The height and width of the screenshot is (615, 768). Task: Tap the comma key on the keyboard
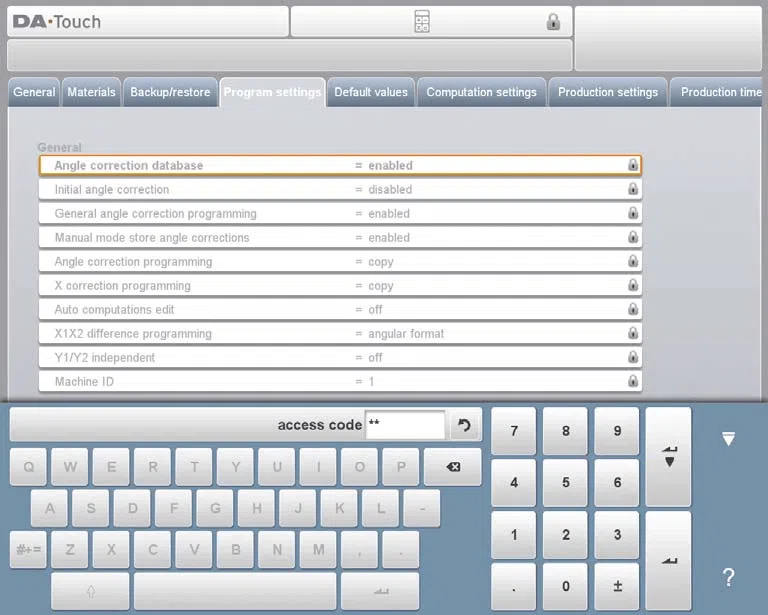360,550
